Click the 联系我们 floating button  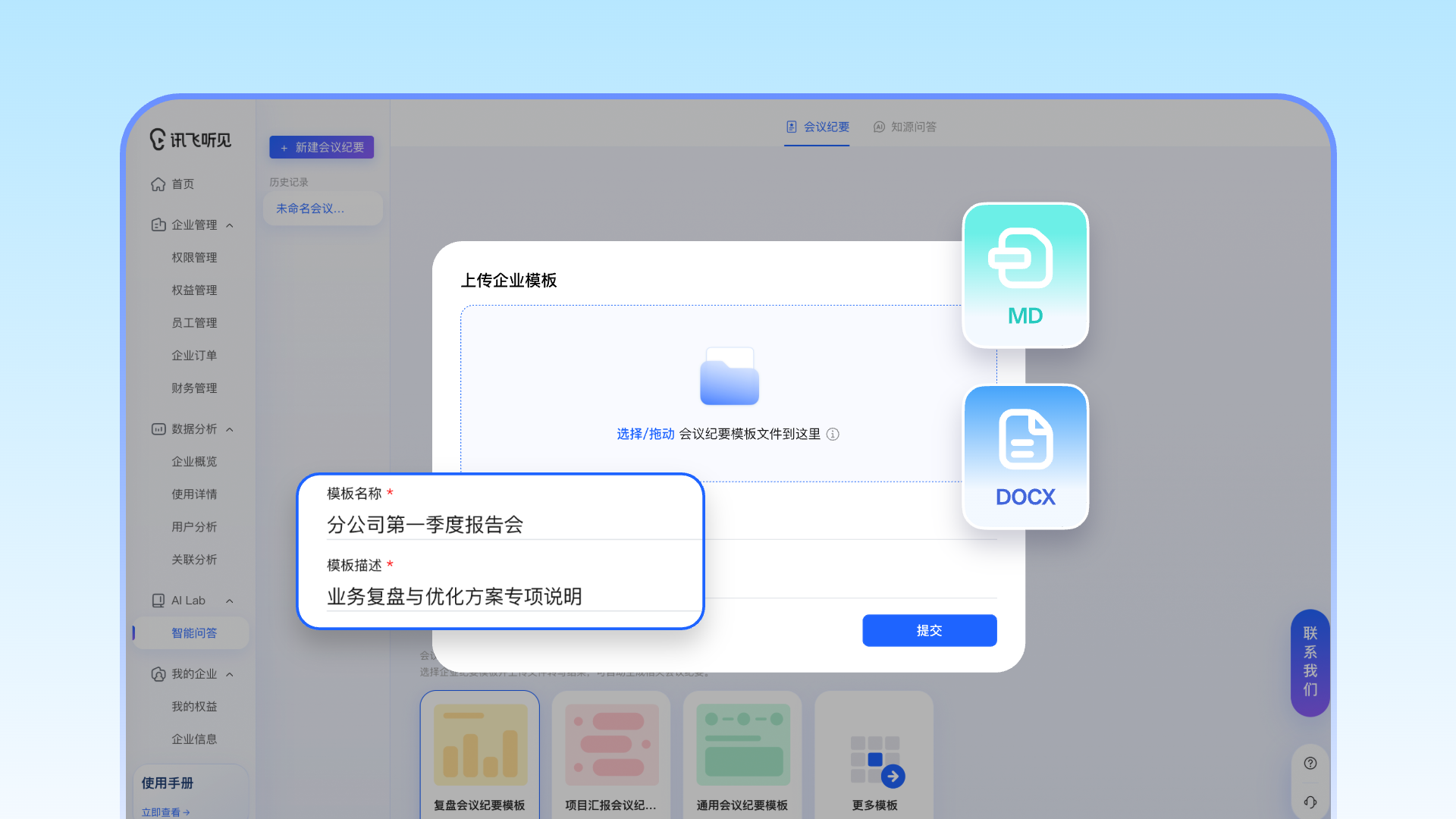coord(1310,662)
